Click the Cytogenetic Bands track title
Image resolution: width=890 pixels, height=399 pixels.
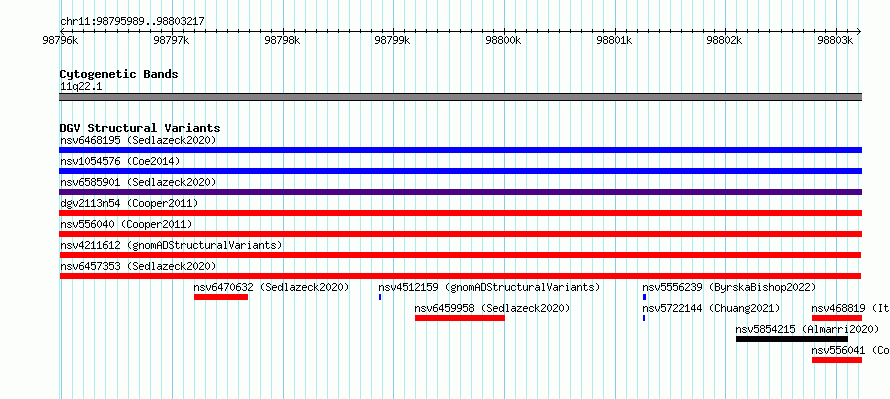(x=119, y=74)
